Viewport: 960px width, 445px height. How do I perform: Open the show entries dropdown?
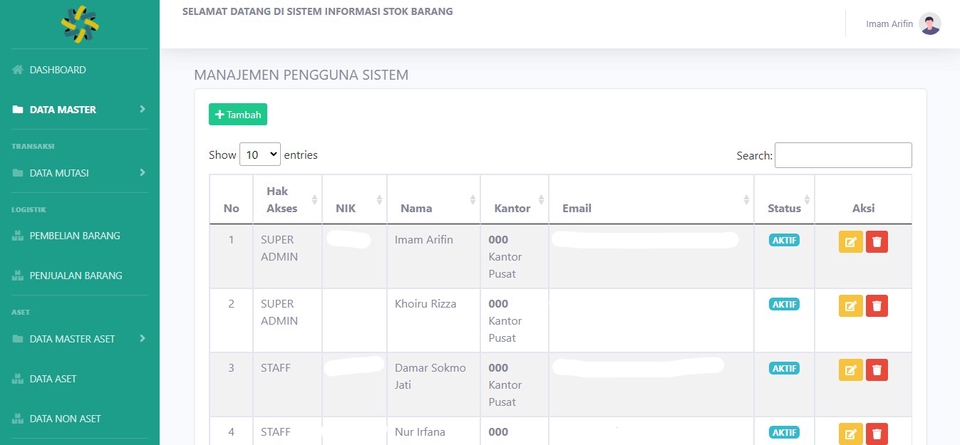point(261,155)
